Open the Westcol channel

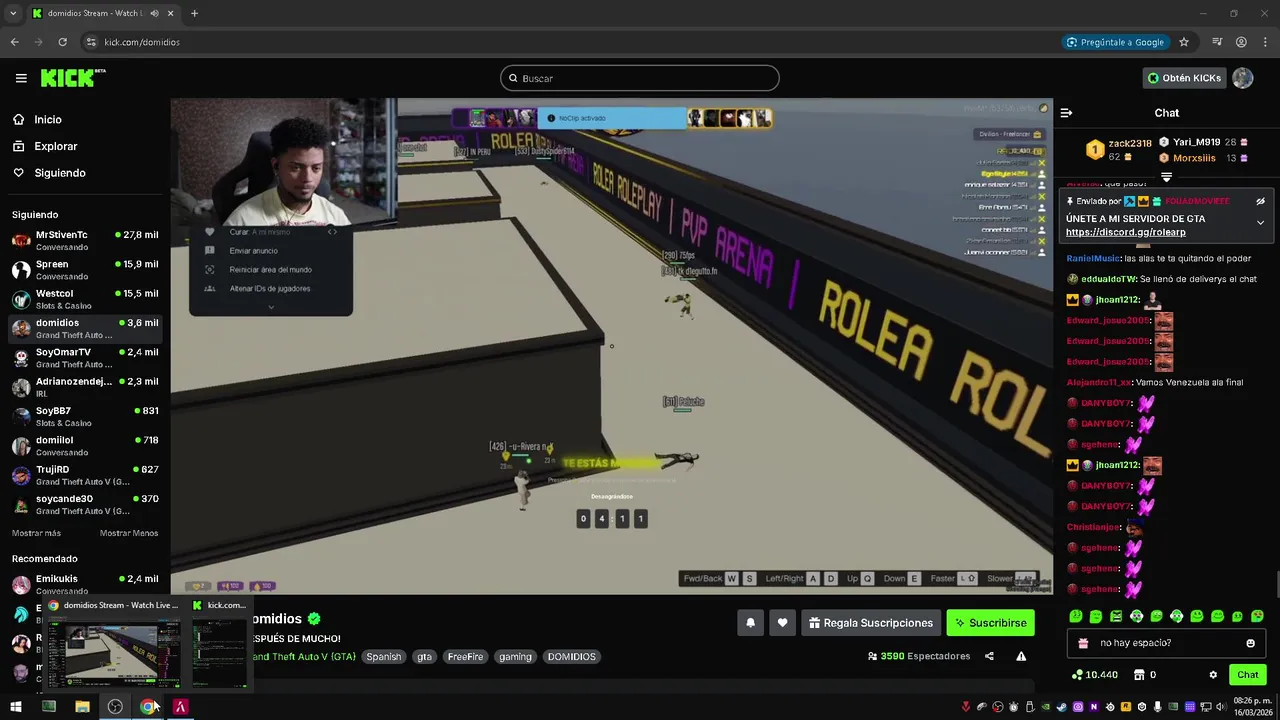click(x=85, y=299)
